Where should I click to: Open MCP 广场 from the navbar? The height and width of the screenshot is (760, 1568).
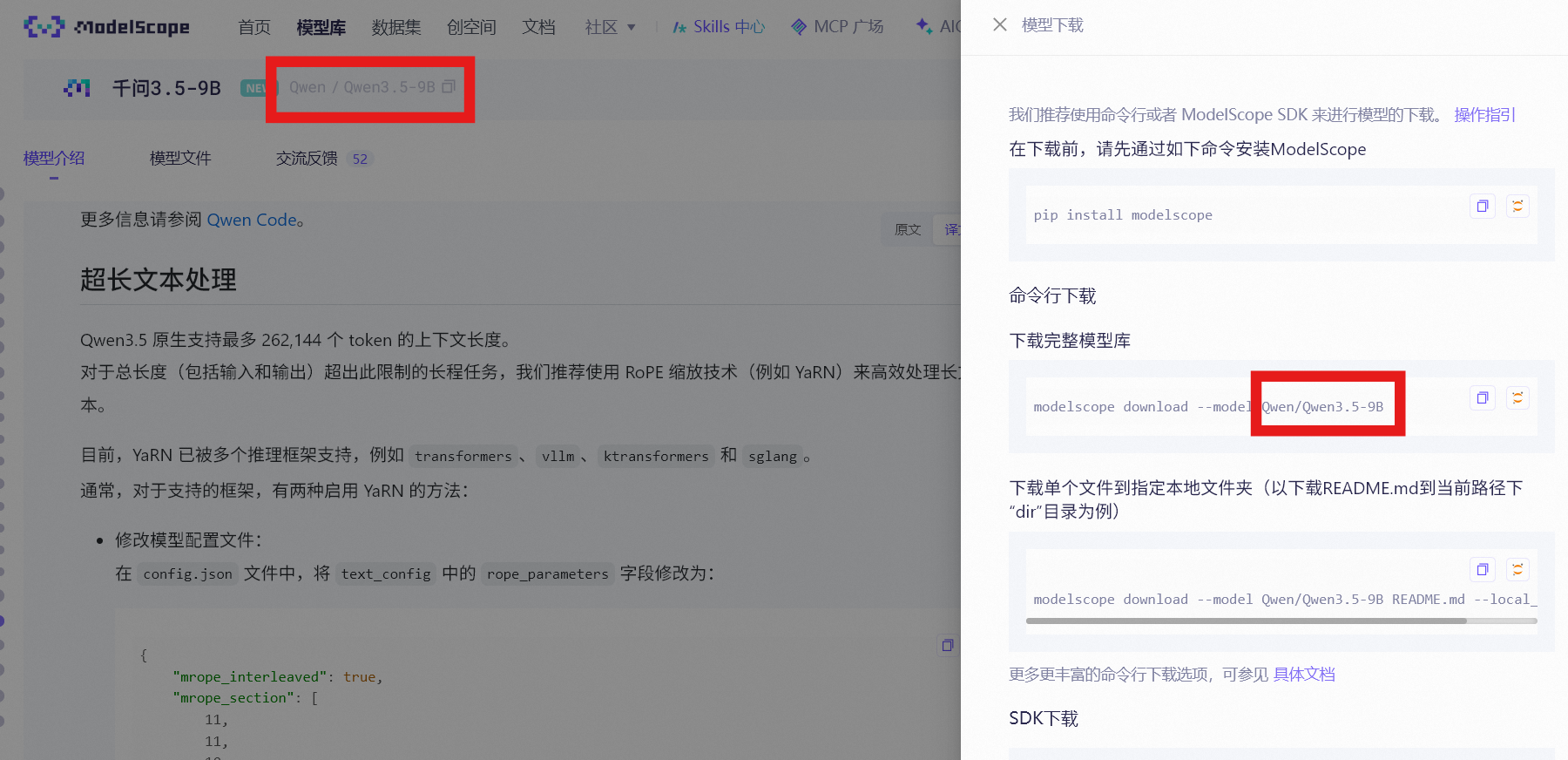837,27
